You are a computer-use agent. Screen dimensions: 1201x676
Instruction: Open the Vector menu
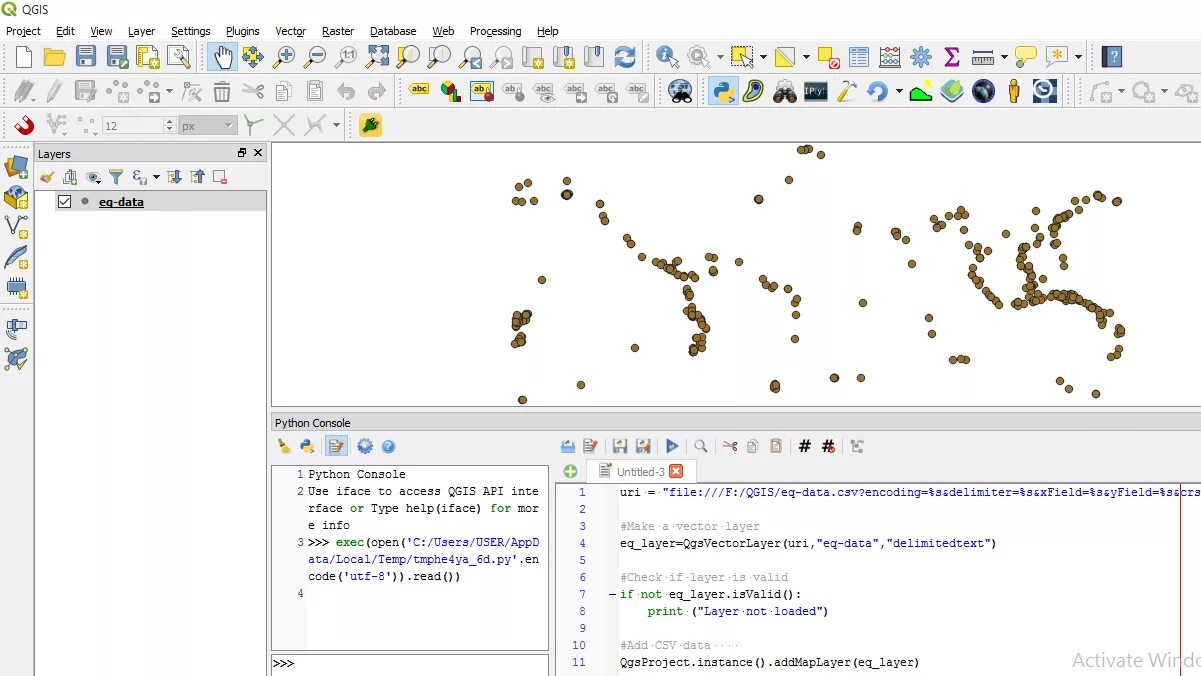pos(290,31)
